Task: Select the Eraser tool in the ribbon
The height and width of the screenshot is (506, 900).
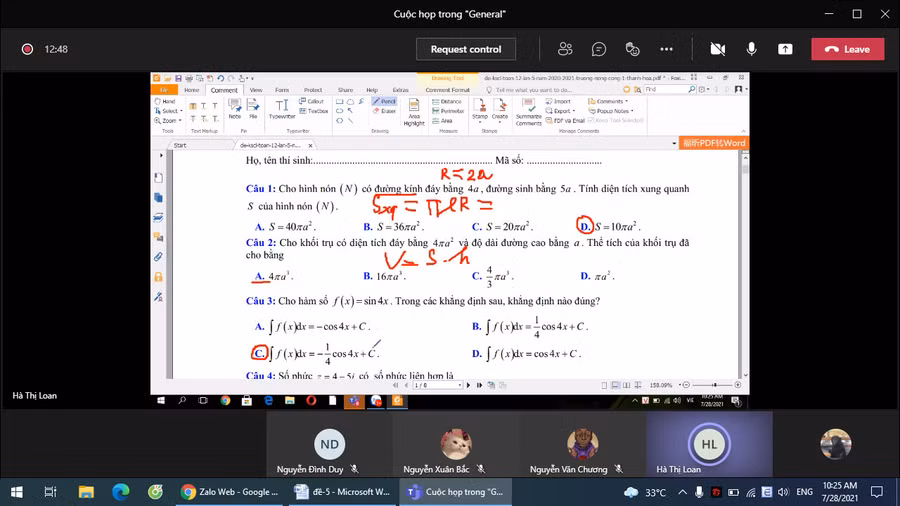Action: [384, 111]
